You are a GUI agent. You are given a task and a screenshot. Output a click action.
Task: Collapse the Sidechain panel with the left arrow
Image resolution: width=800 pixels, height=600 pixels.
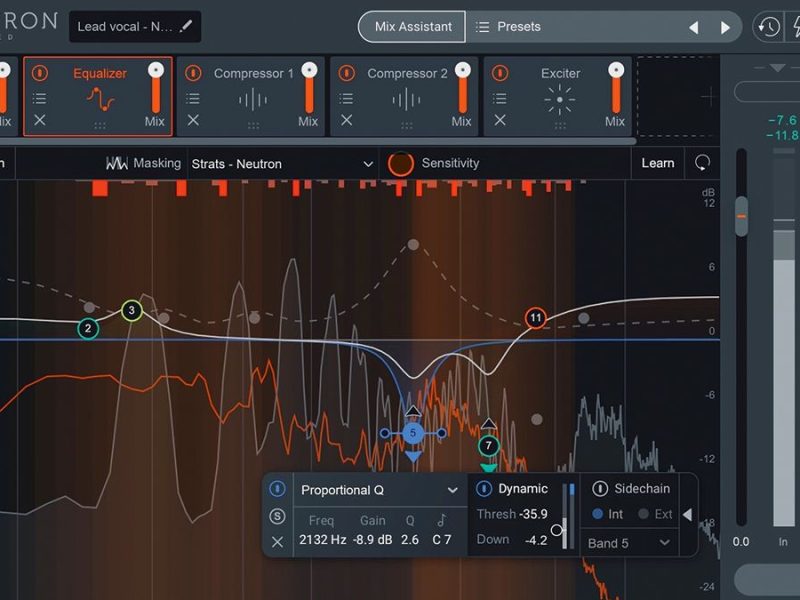click(688, 514)
